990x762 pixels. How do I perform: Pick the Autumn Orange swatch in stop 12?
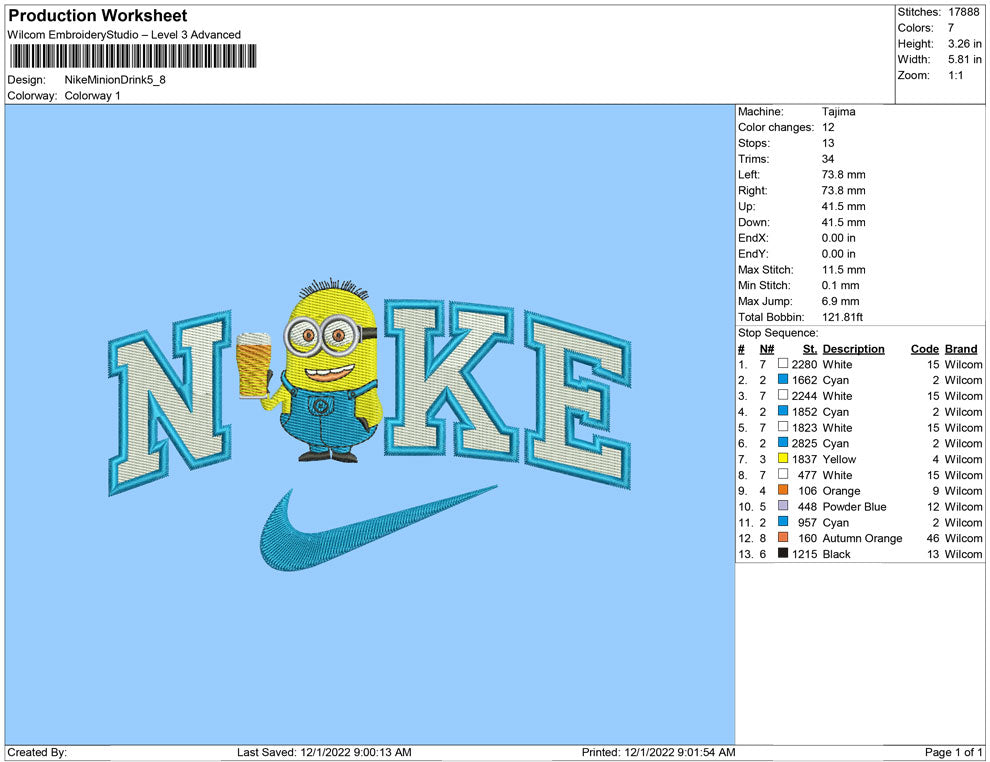click(783, 538)
